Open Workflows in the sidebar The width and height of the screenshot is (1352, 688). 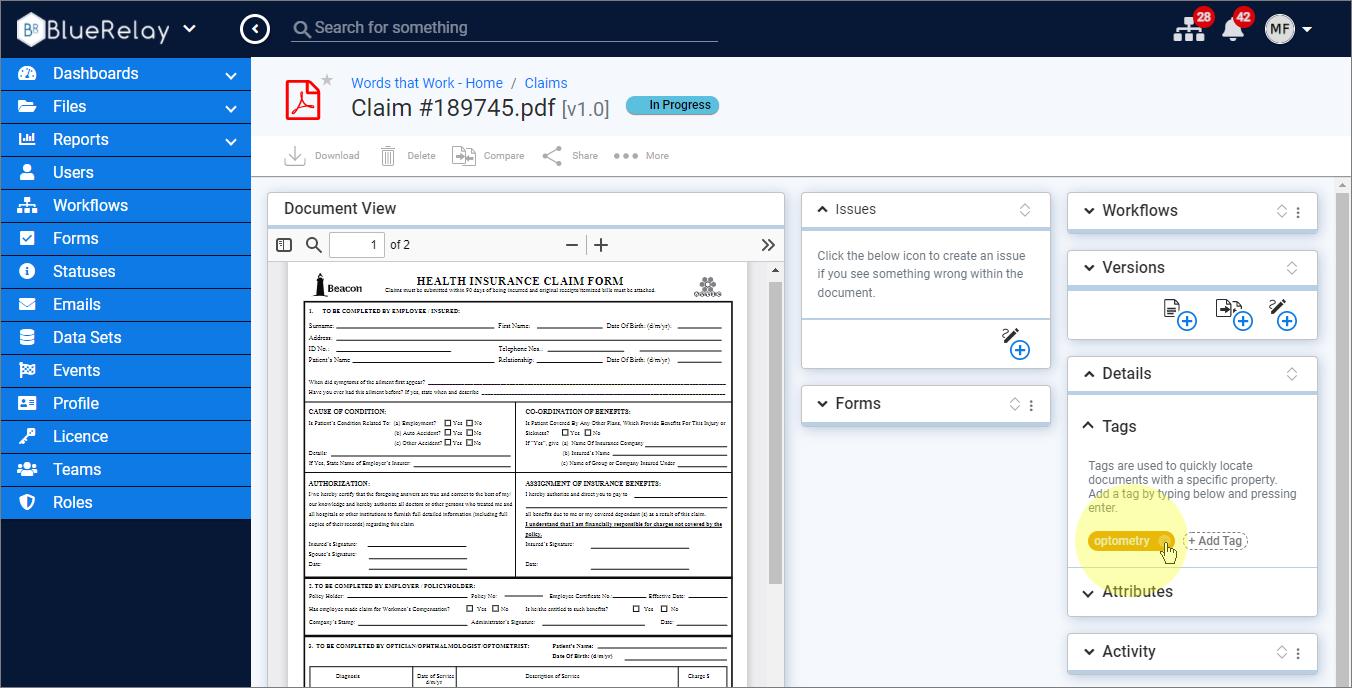click(125, 206)
